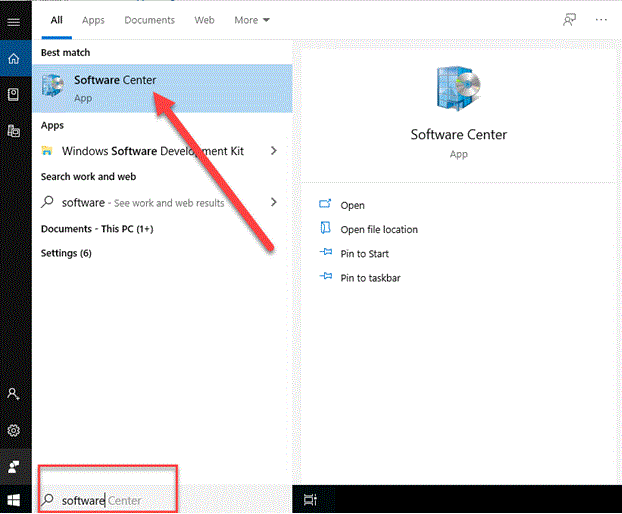Open Task View on the taskbar
Screen dimensions: 622x514
[310, 500]
